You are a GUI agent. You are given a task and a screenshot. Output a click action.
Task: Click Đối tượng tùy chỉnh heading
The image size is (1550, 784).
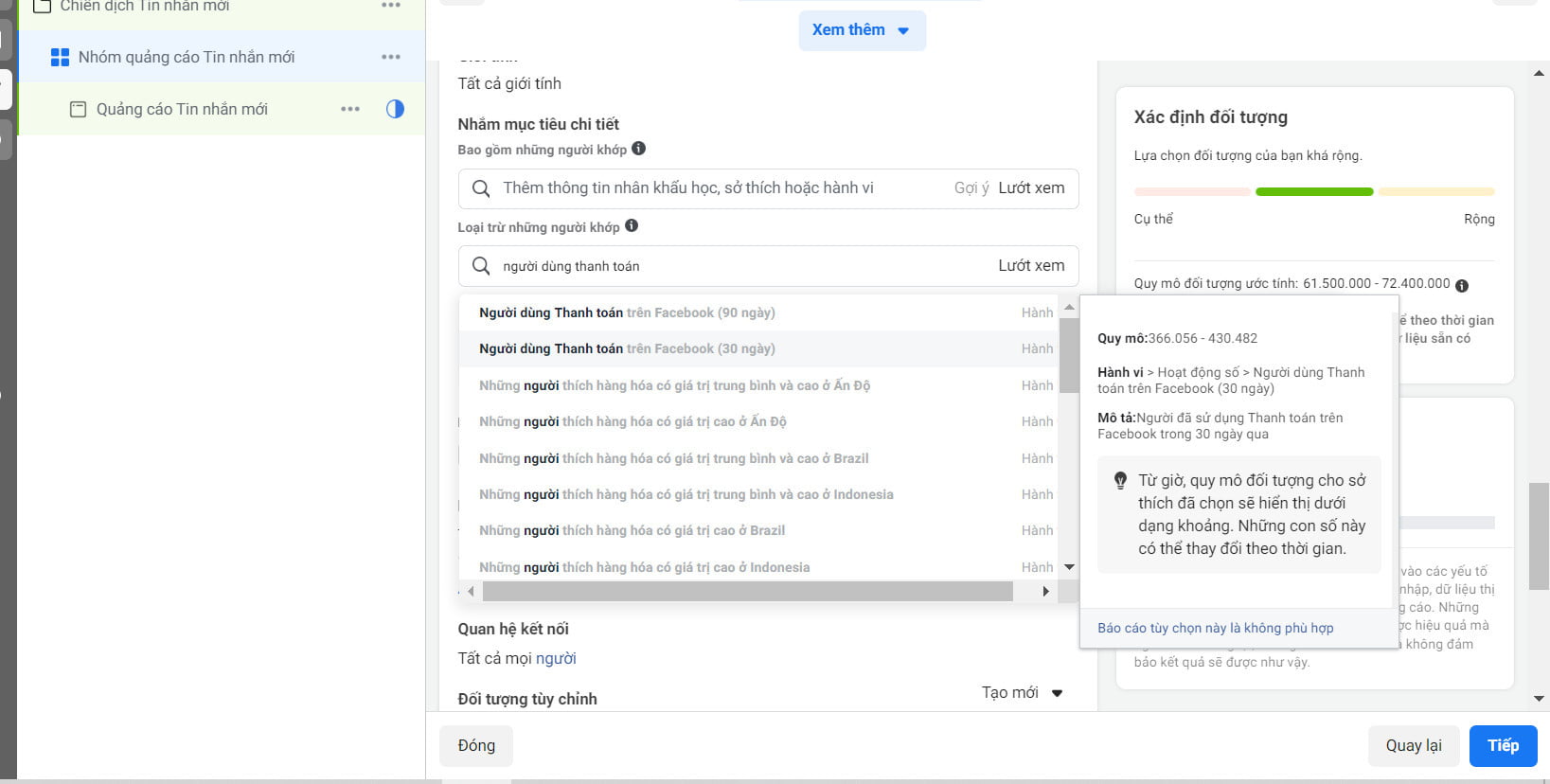coord(527,699)
